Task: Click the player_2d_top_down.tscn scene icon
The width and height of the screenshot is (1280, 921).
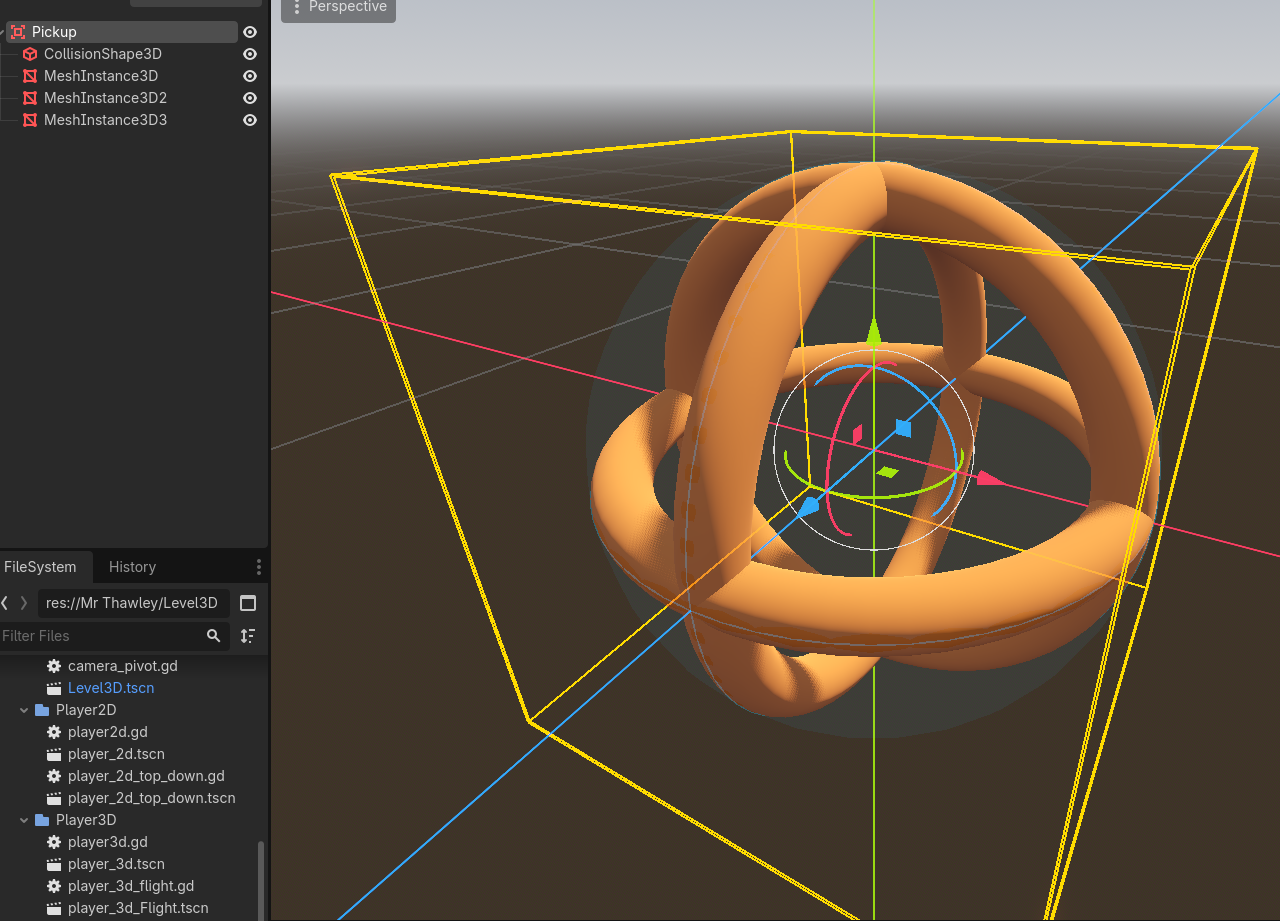Action: tap(54, 798)
